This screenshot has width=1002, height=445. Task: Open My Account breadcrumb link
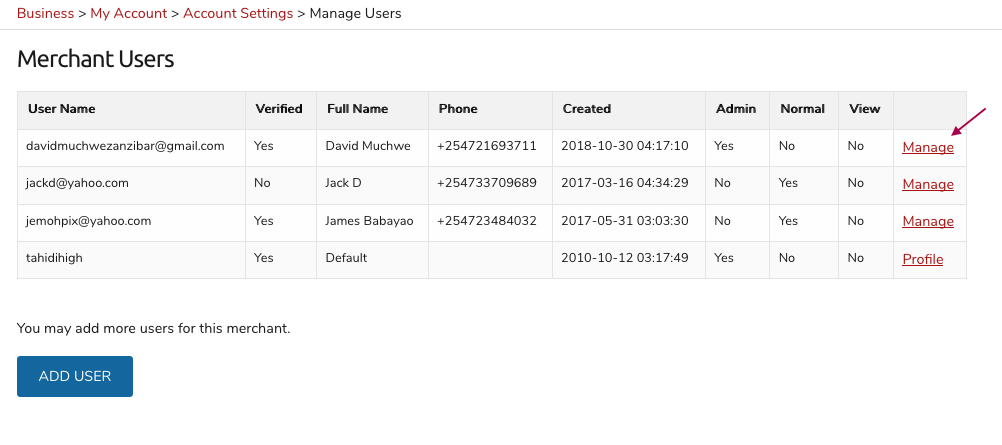click(128, 13)
